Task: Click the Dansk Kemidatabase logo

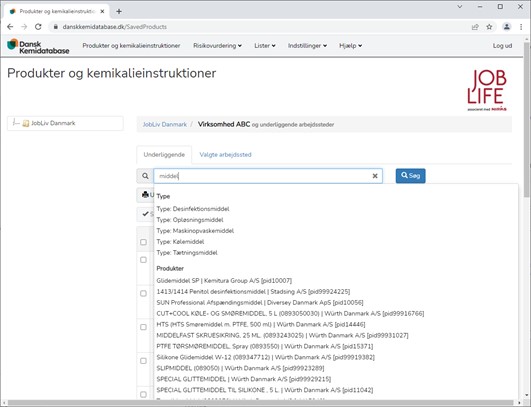Action: pyautogui.click(x=38, y=46)
